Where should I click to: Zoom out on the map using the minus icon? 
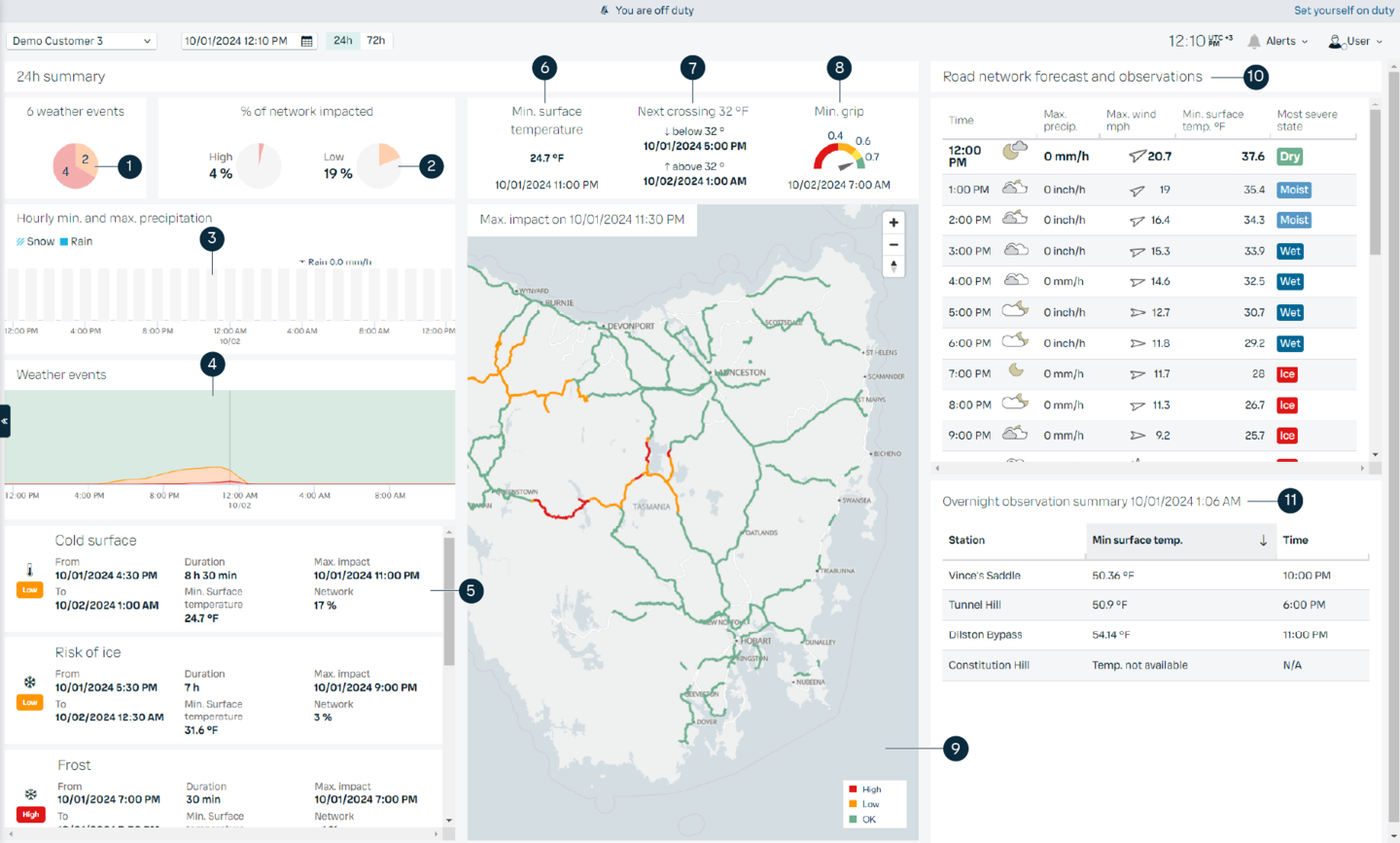point(893,244)
